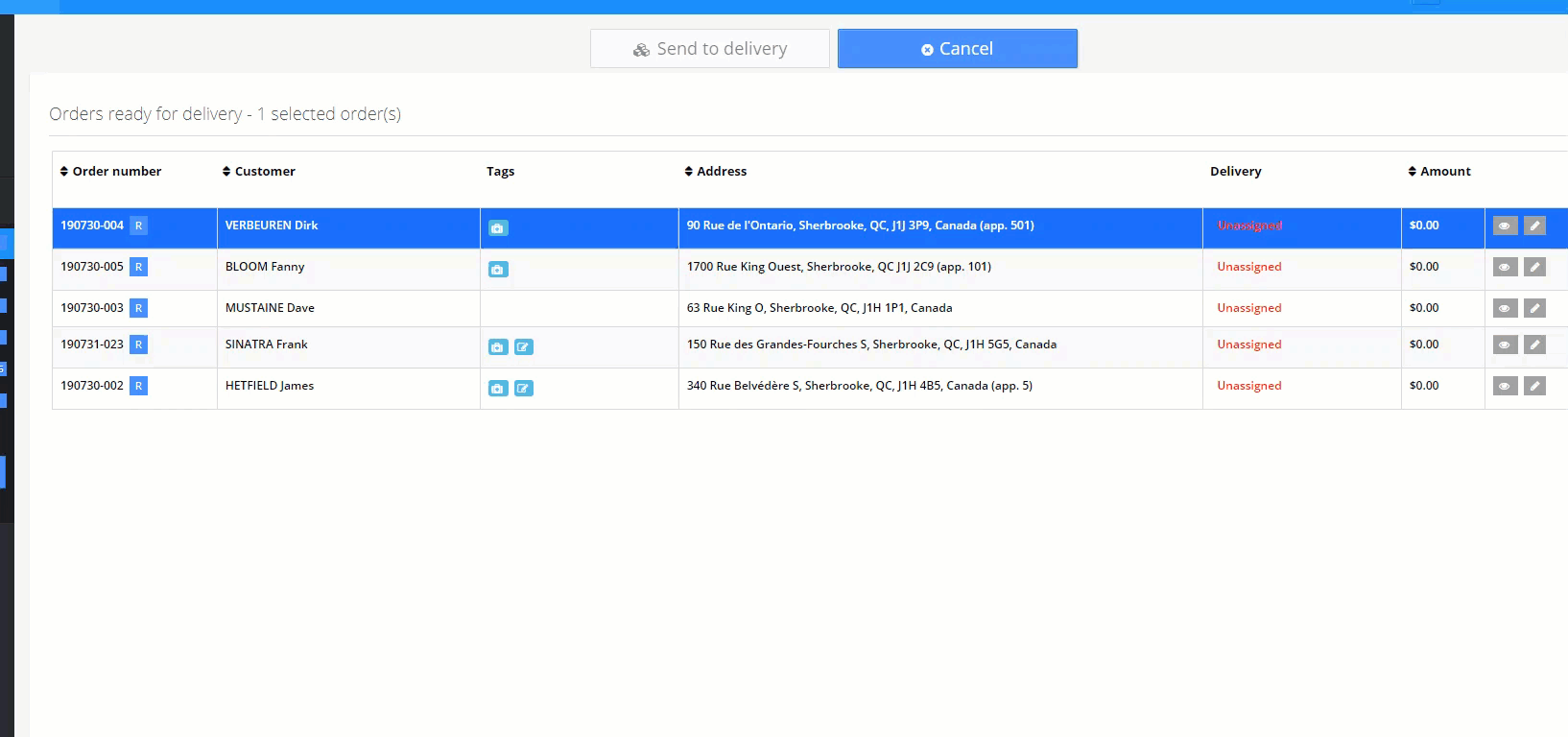Screen dimensions: 1568x737
Task: Click Unassigned status for VERBEUREN Dirk
Action: point(1249,226)
